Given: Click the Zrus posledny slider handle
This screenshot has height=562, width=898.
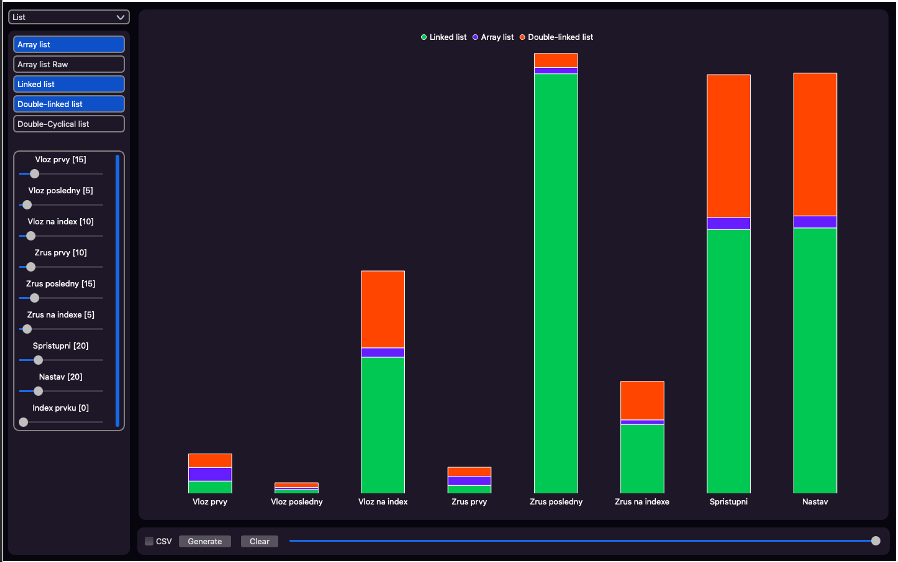Looking at the screenshot, I should pos(34,298).
